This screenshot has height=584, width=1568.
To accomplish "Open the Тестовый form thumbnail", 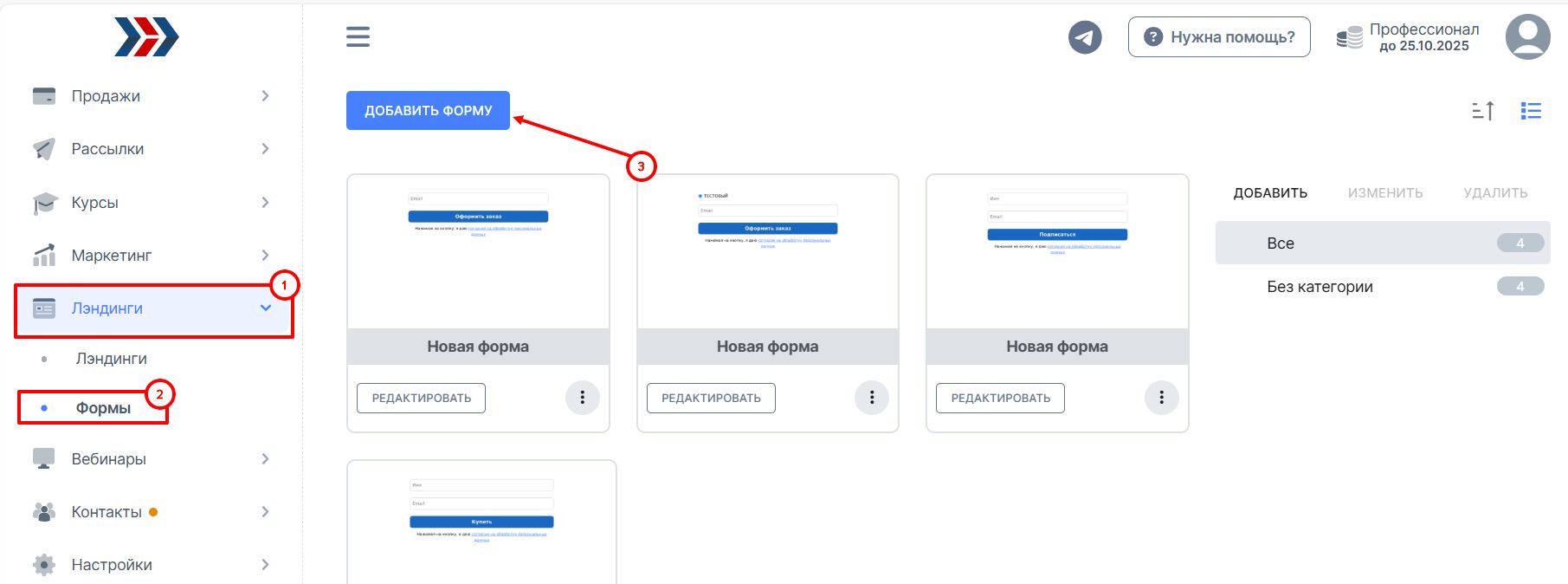I will (768, 252).
